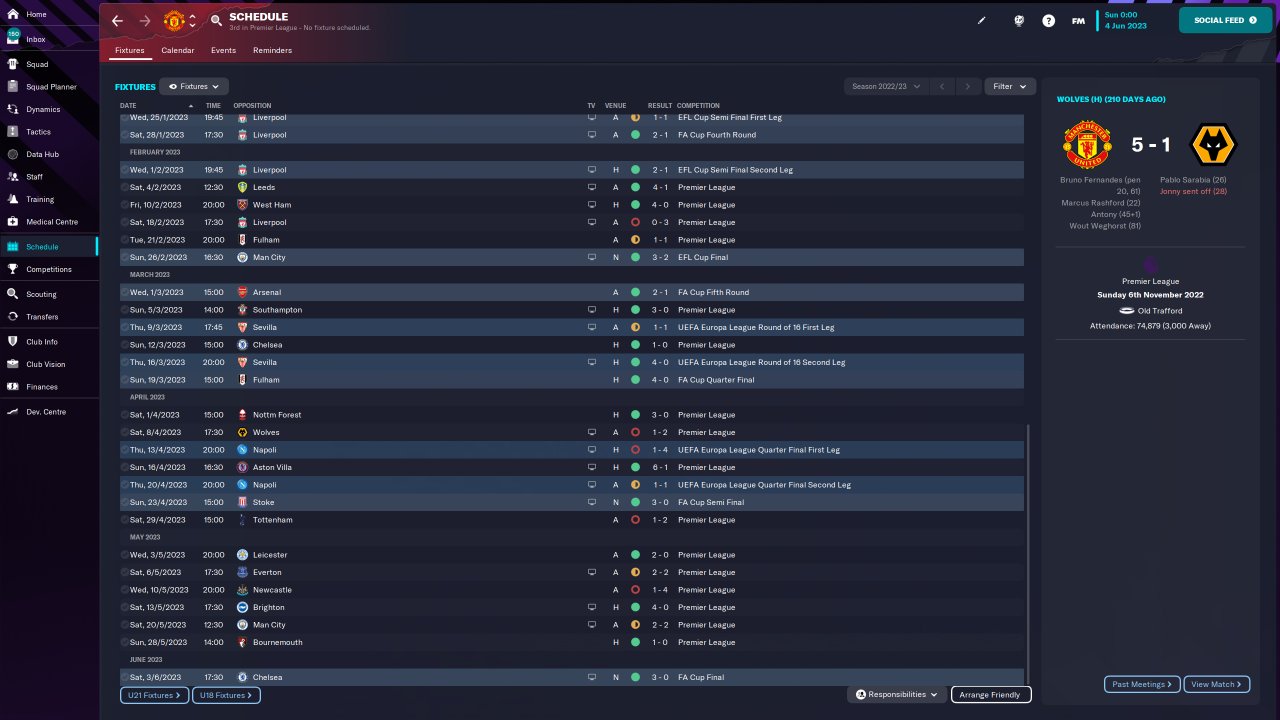Click the Manchester United badge in the header
The height and width of the screenshot is (720, 1280).
(x=174, y=21)
